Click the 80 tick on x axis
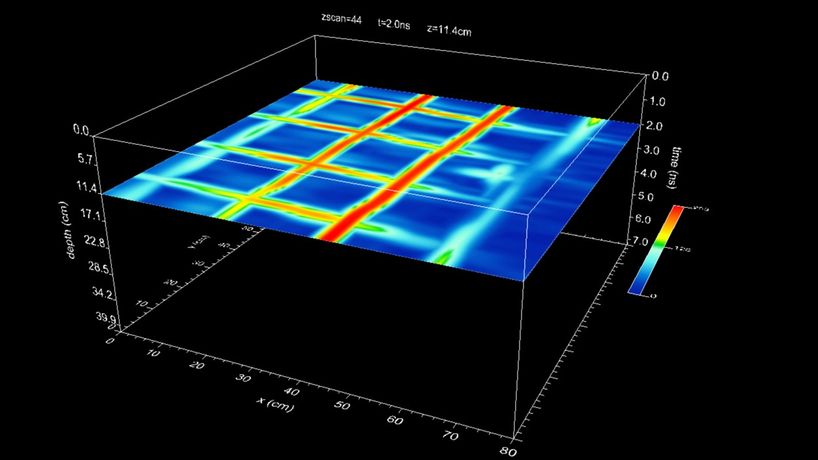Viewport: 818px width, 460px height. [x=508, y=452]
